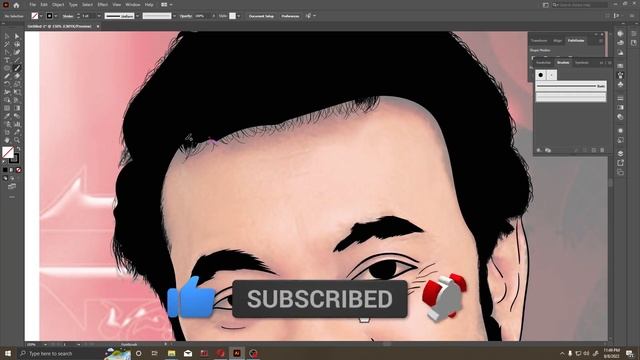This screenshot has height=360, width=640.
Task: Select the Selection tool arrow
Action: tap(7, 36)
